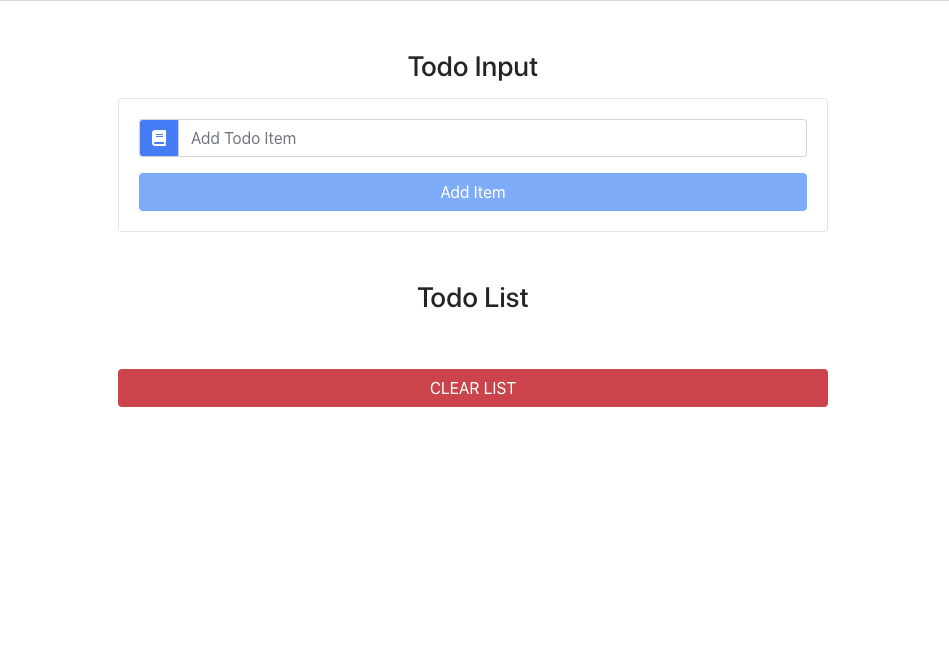Click the Todo Input heading
The image size is (949, 666).
click(x=472, y=66)
